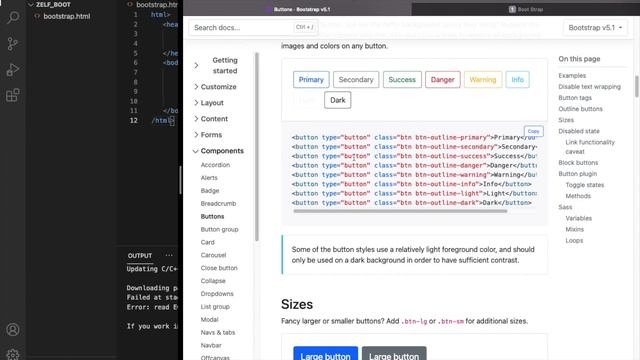Select the OUTPUT panel tab
Screen dimensions: 640x360
pos(140,256)
